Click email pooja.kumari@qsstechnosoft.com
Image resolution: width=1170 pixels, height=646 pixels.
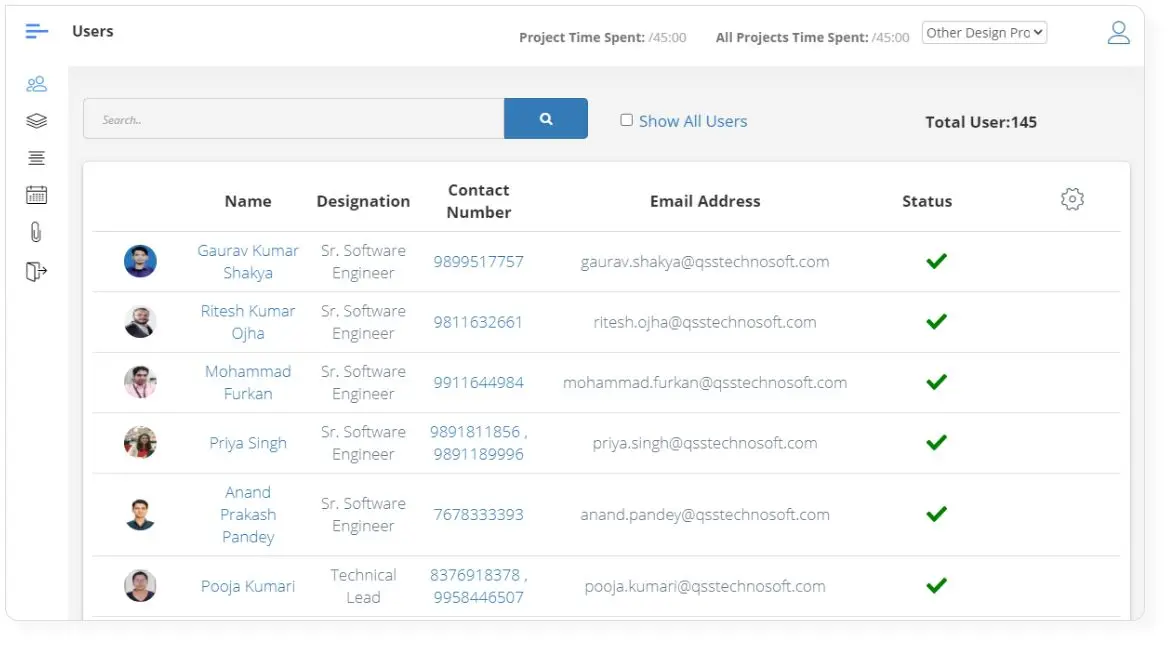704,586
